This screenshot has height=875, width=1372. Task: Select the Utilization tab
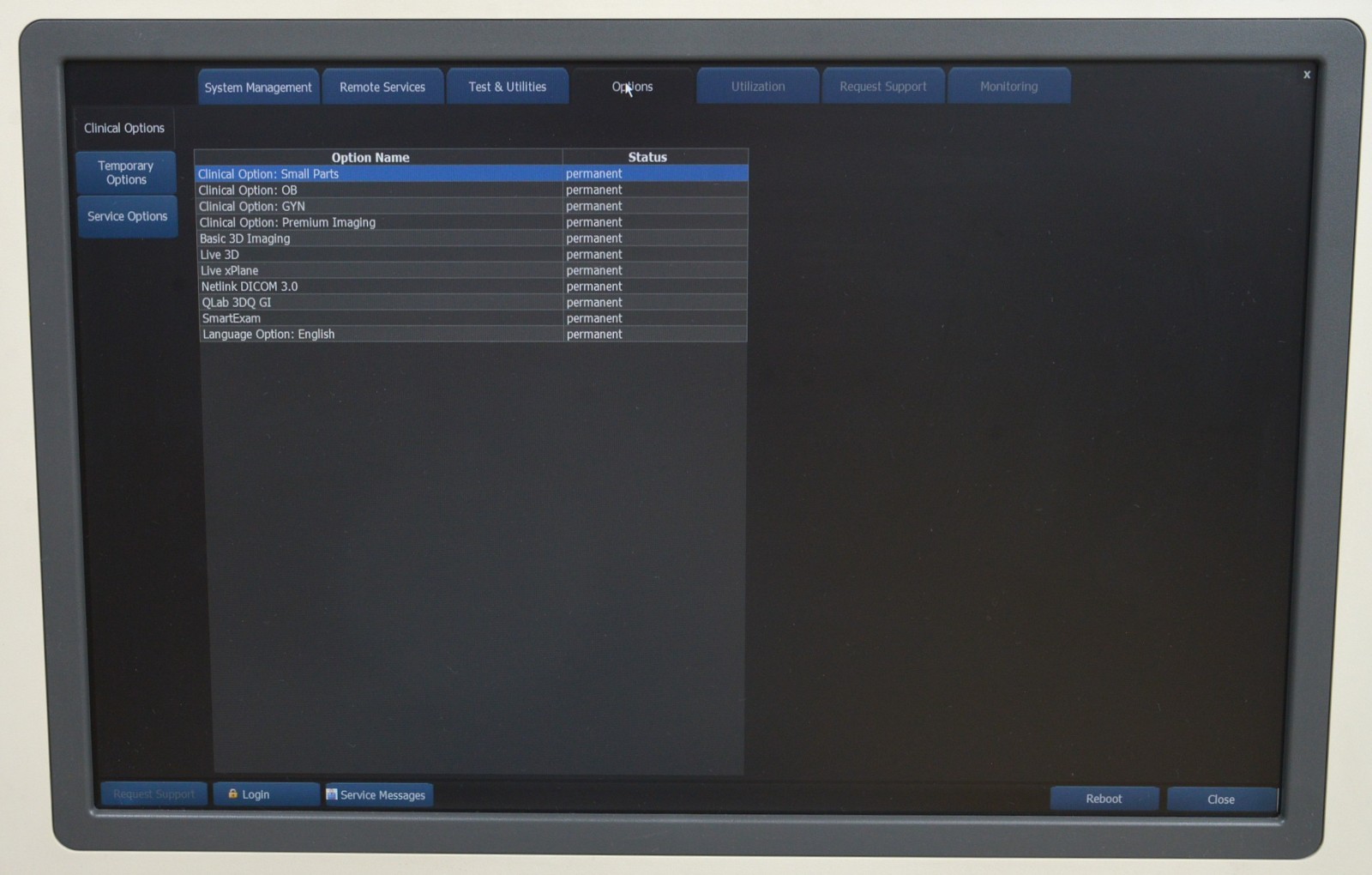coord(757,87)
